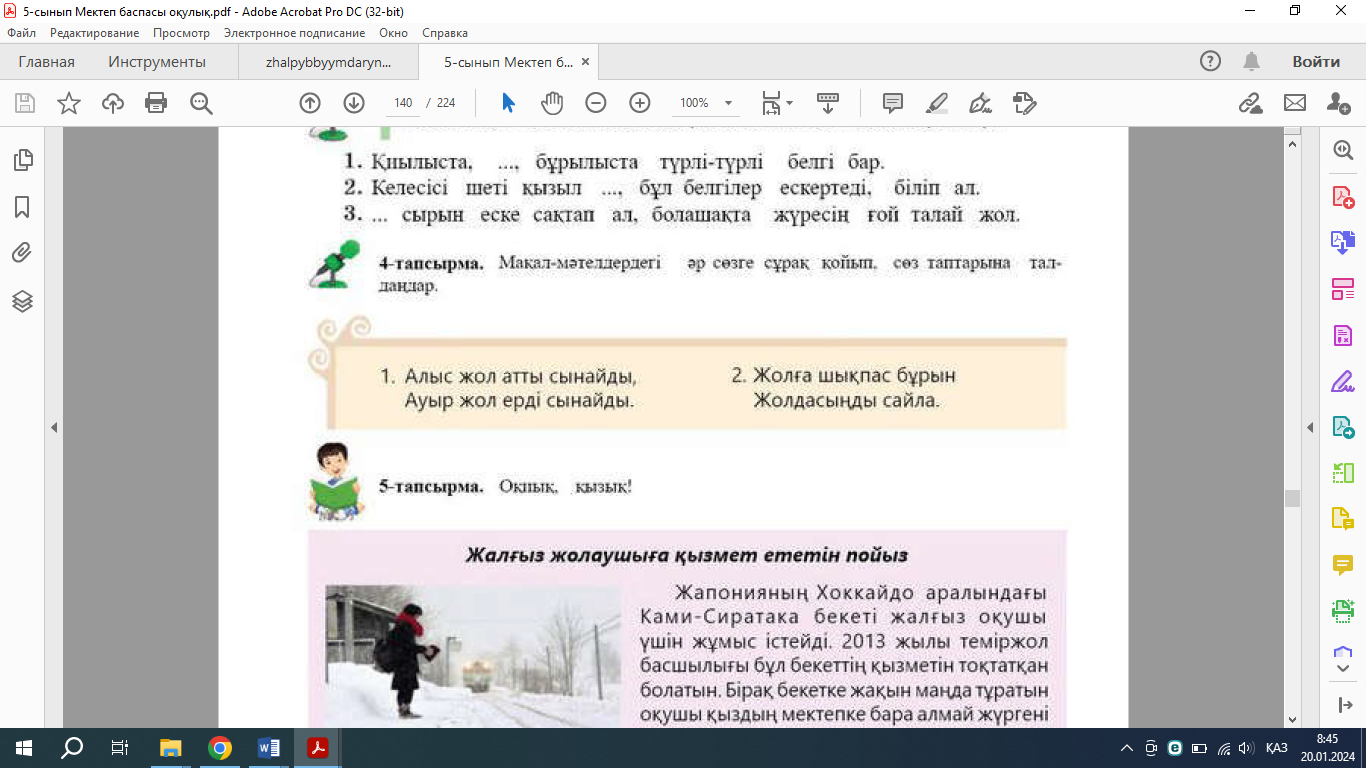This screenshot has width=1366, height=768.
Task: Add the file to starred bookmarks
Action: [69, 103]
